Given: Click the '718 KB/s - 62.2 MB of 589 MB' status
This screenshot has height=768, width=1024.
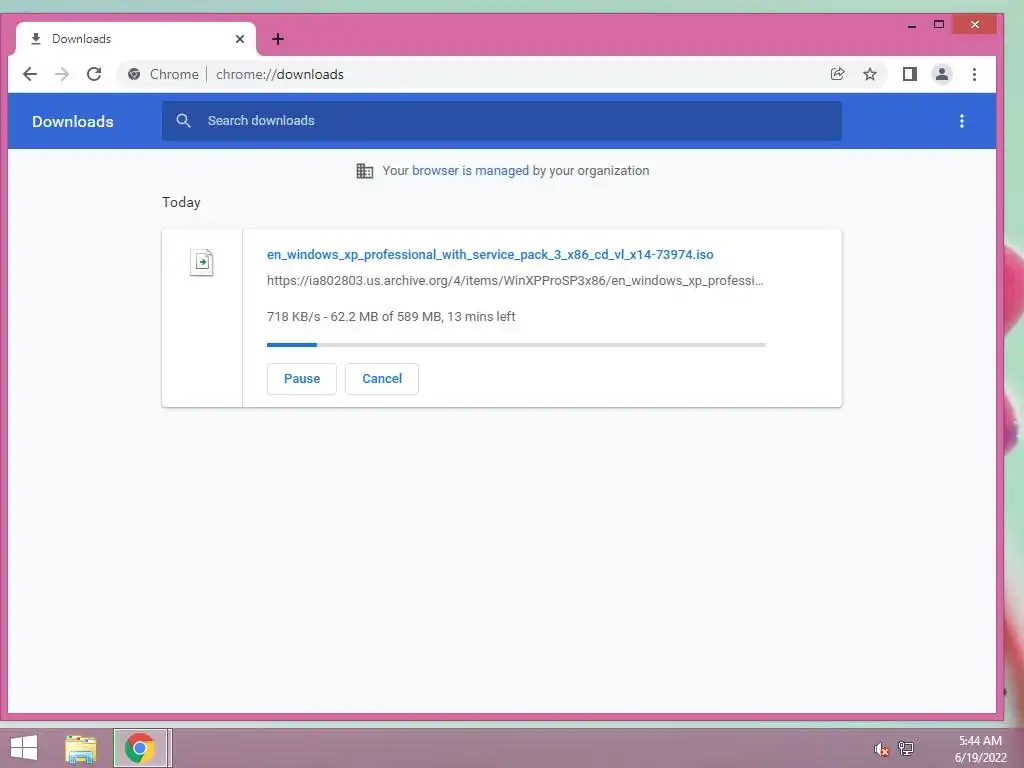Looking at the screenshot, I should coord(391,316).
